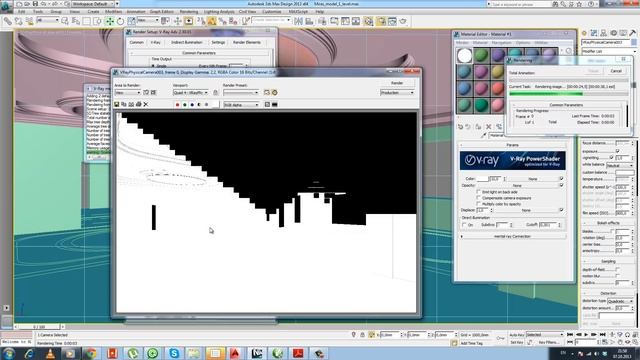Open the Mirror tool in main toolbar
Viewport: 640px width, 360px height.
tap(298, 21)
